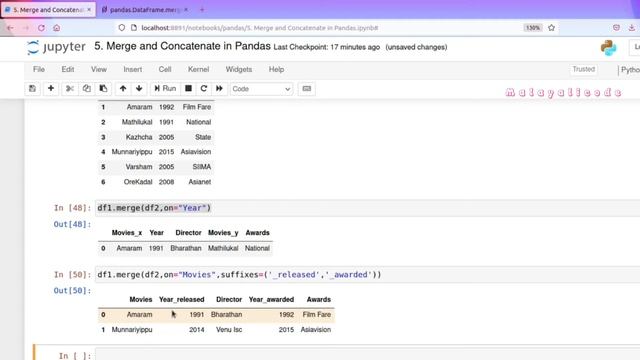
Task: Click the empty code cell at bottom
Action: [x=367, y=355]
